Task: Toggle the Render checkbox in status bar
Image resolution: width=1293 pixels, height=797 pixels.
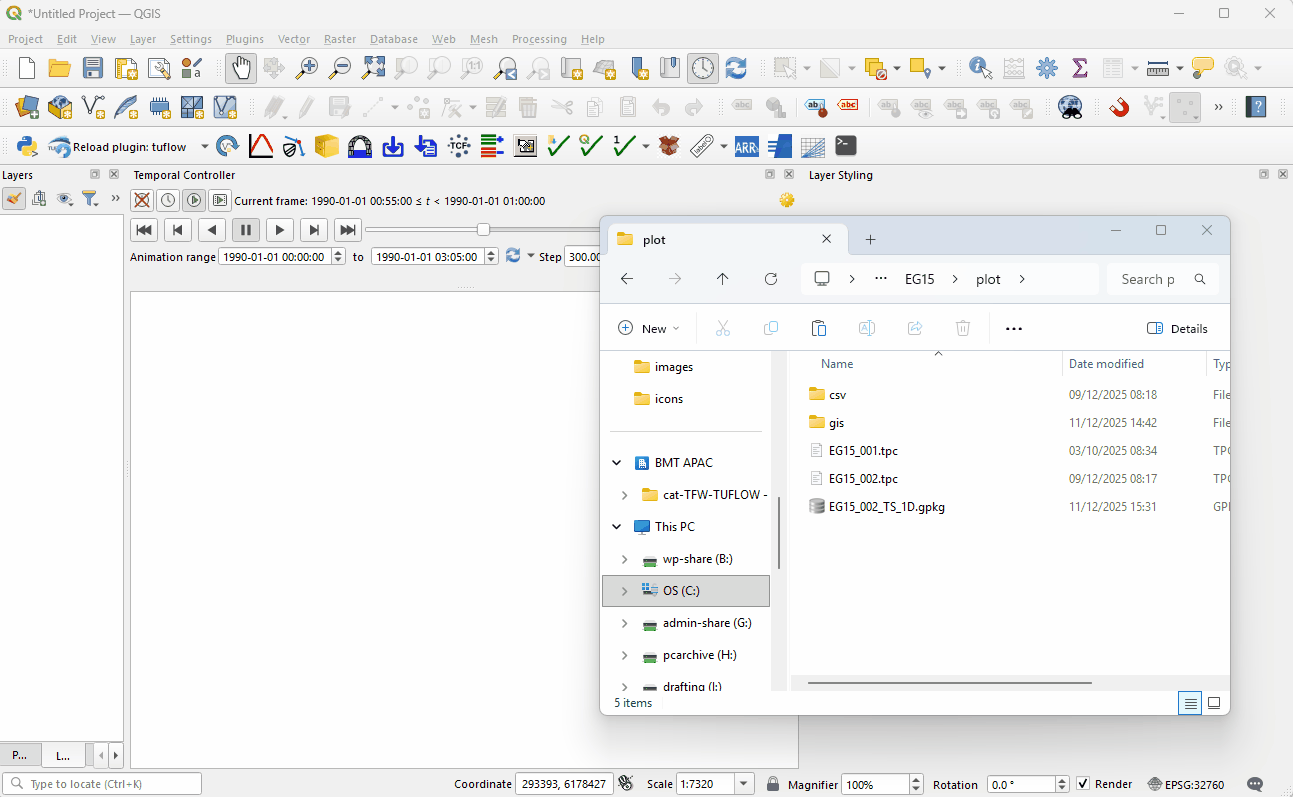Action: point(1084,784)
